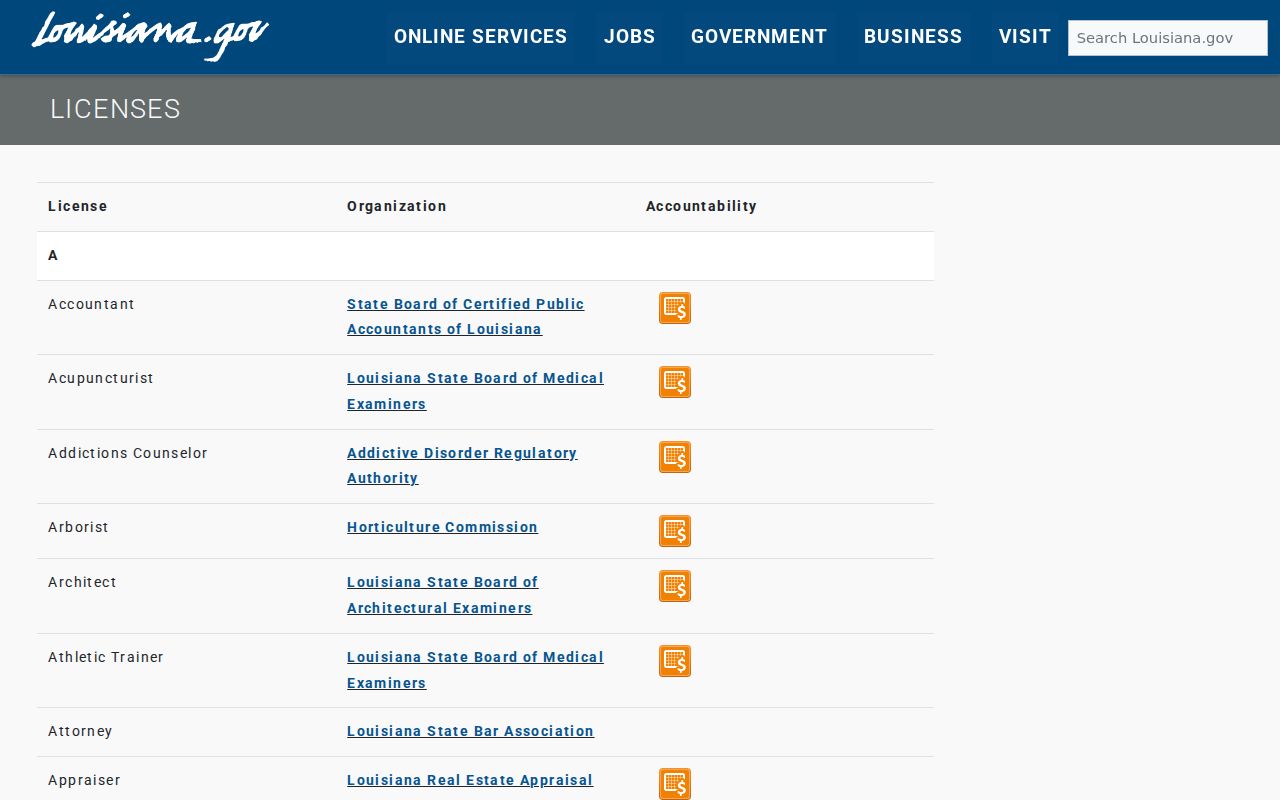Select the Addictions Counselor license name
The width and height of the screenshot is (1280, 800).
[128, 453]
